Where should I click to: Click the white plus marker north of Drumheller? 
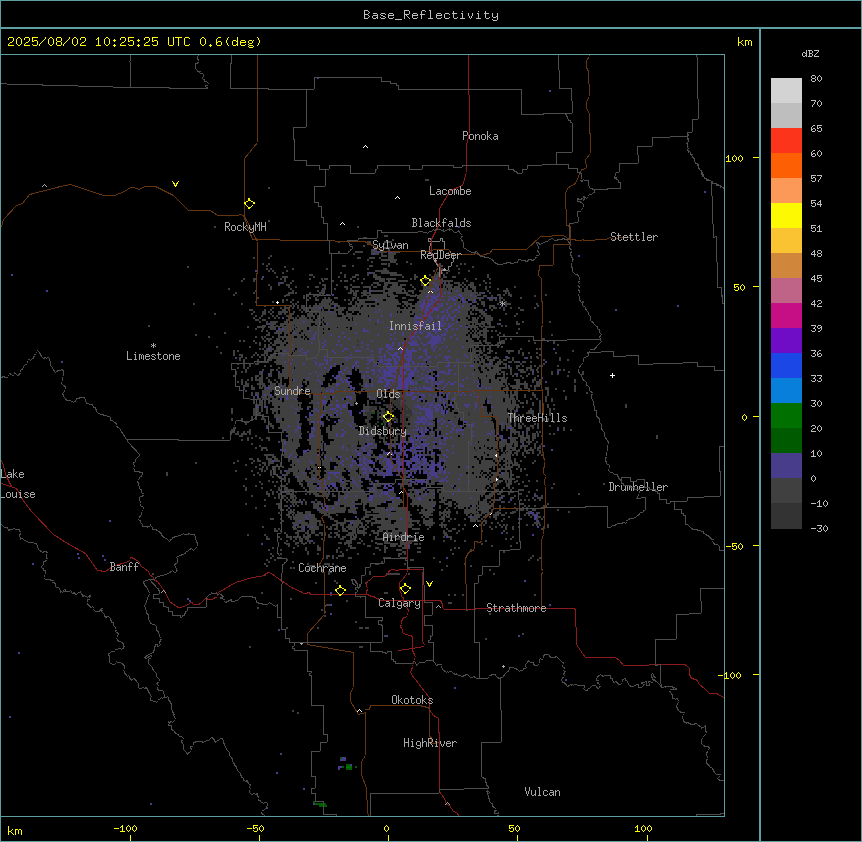click(x=612, y=375)
